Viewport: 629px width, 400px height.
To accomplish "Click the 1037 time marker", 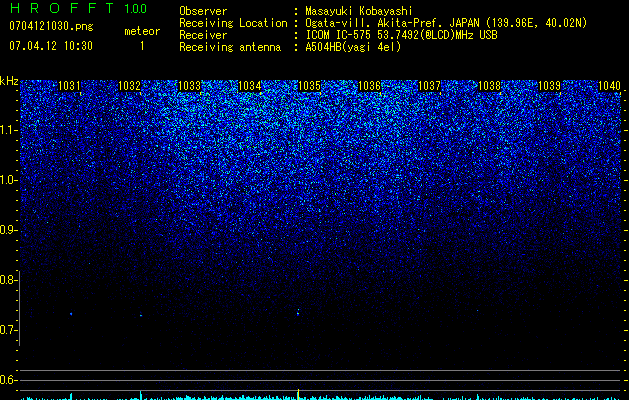I will pyautogui.click(x=429, y=86).
